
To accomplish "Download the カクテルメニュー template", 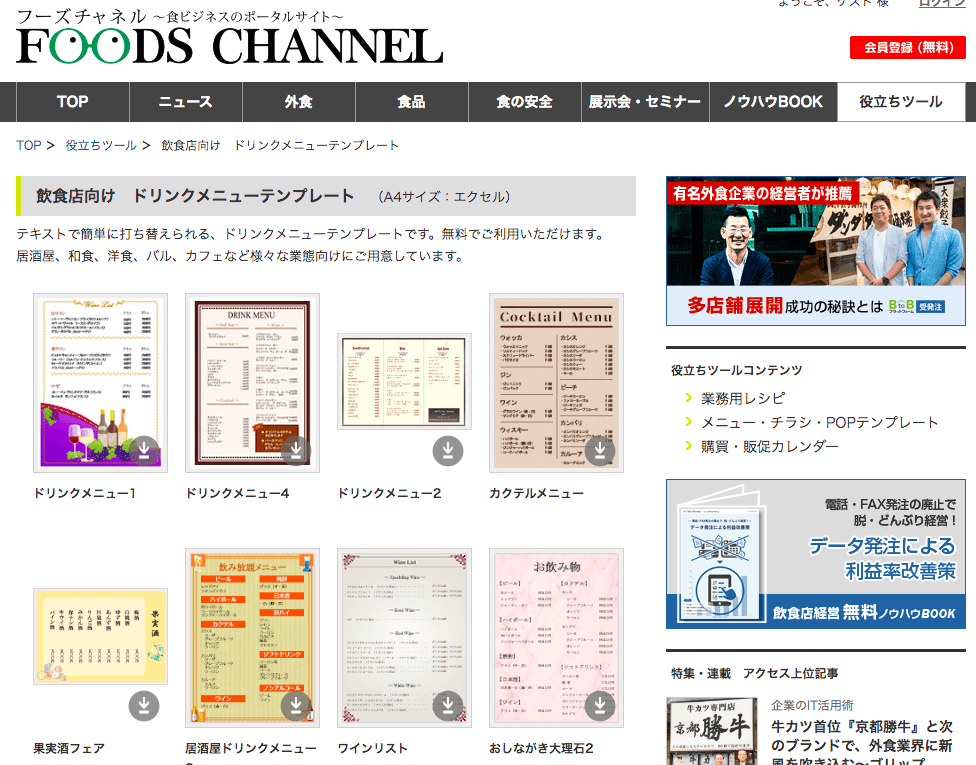I will (x=600, y=451).
